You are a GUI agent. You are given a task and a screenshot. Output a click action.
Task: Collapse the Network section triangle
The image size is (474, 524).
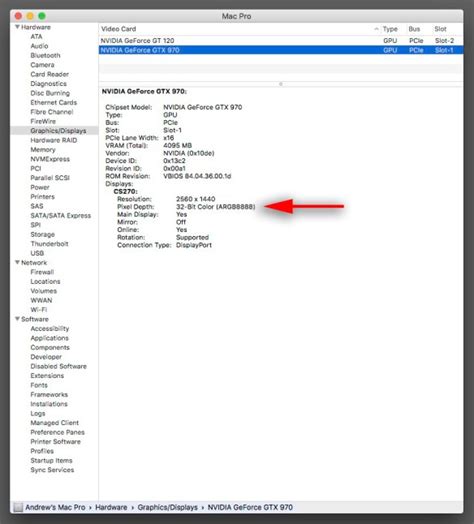(17, 262)
